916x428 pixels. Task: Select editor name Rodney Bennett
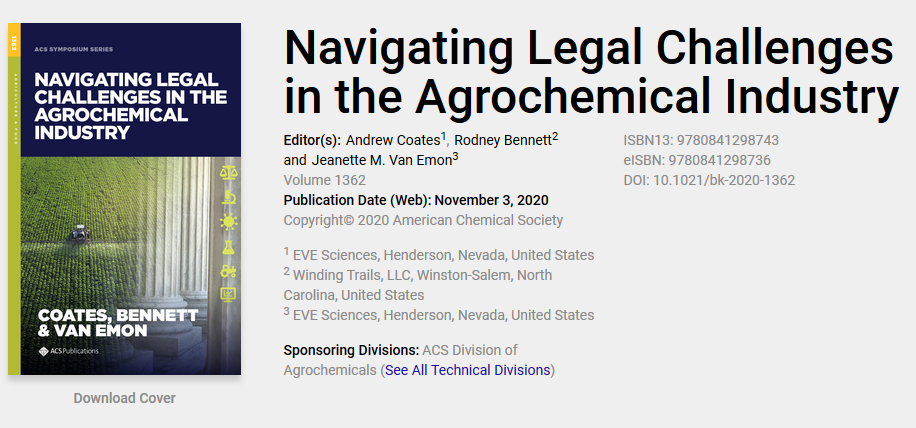pos(504,141)
